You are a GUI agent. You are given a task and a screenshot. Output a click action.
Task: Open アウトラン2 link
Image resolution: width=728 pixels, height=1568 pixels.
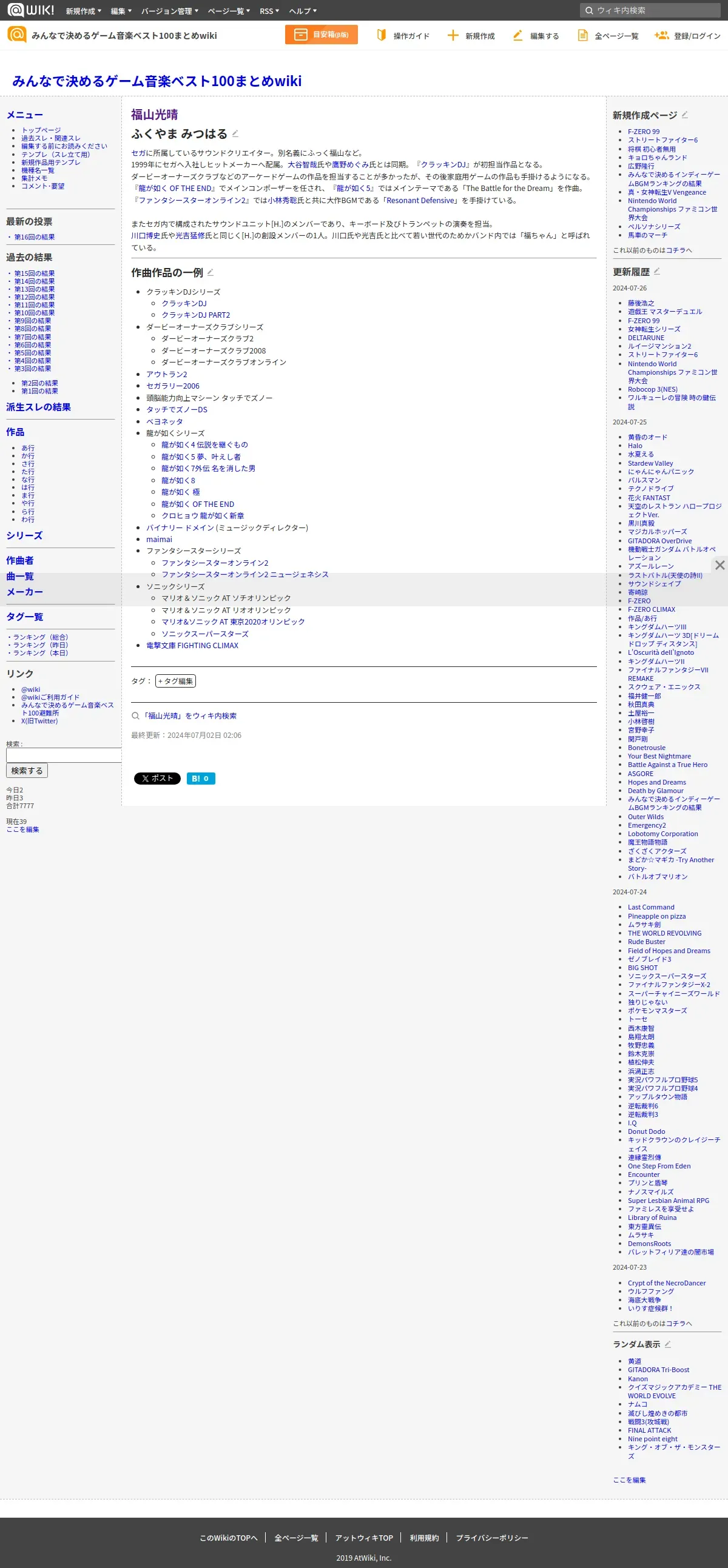pyautogui.click(x=166, y=374)
